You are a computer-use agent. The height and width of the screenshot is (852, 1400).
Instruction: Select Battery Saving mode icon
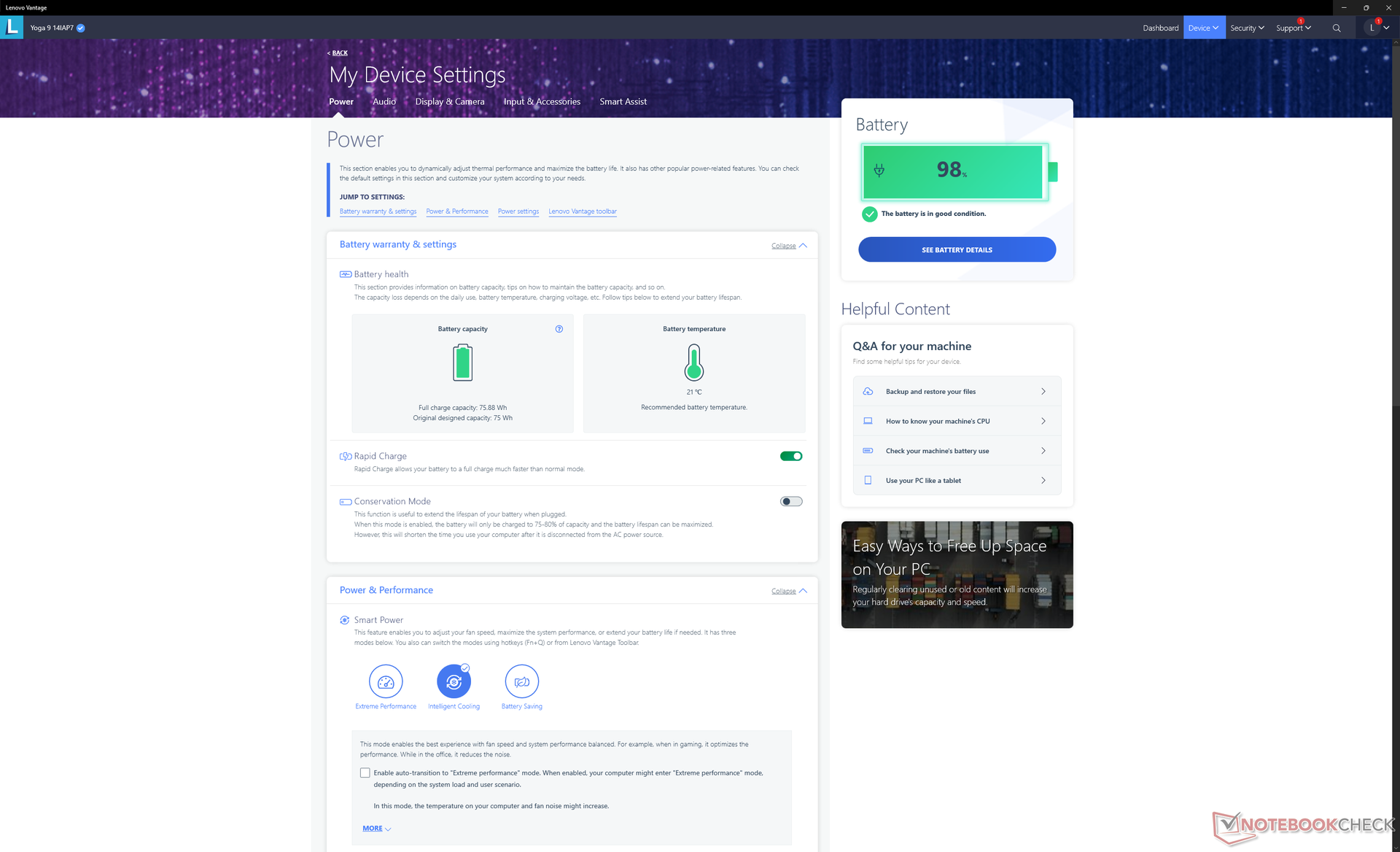click(521, 681)
